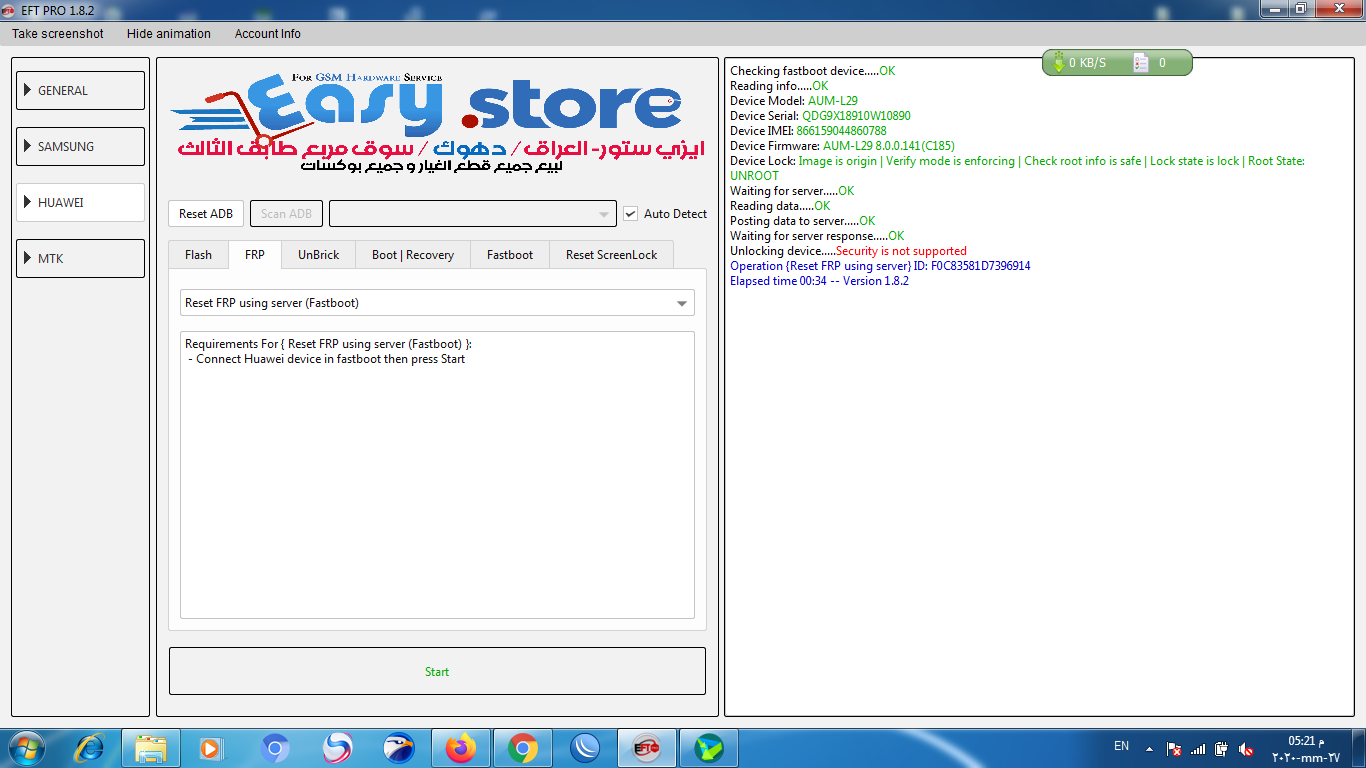Click the Easy Store logo banner
Screen dimensions: 1366x768
(437, 122)
